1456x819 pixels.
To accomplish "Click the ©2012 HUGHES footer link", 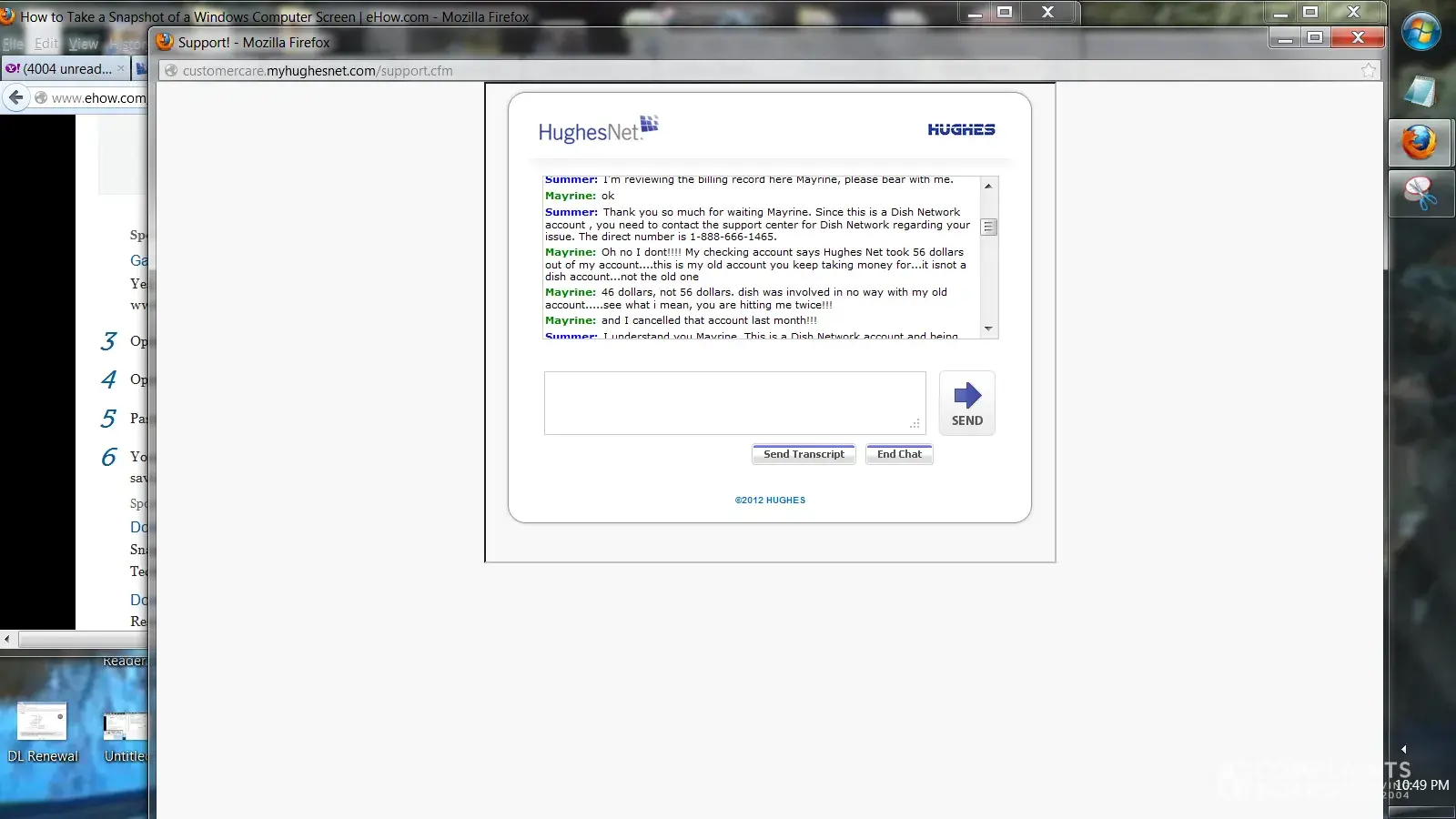I will pos(770,500).
